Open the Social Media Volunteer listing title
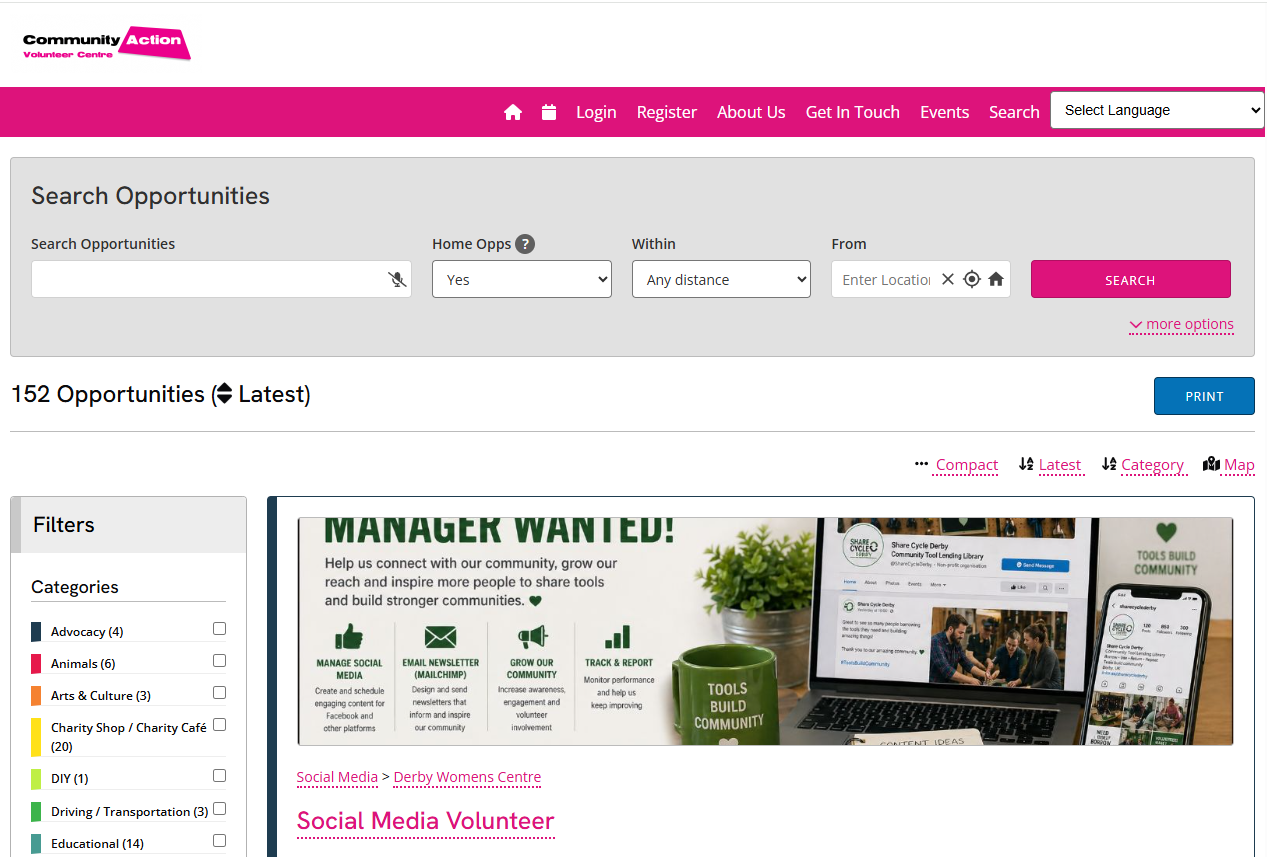1267x857 pixels. click(x=426, y=821)
